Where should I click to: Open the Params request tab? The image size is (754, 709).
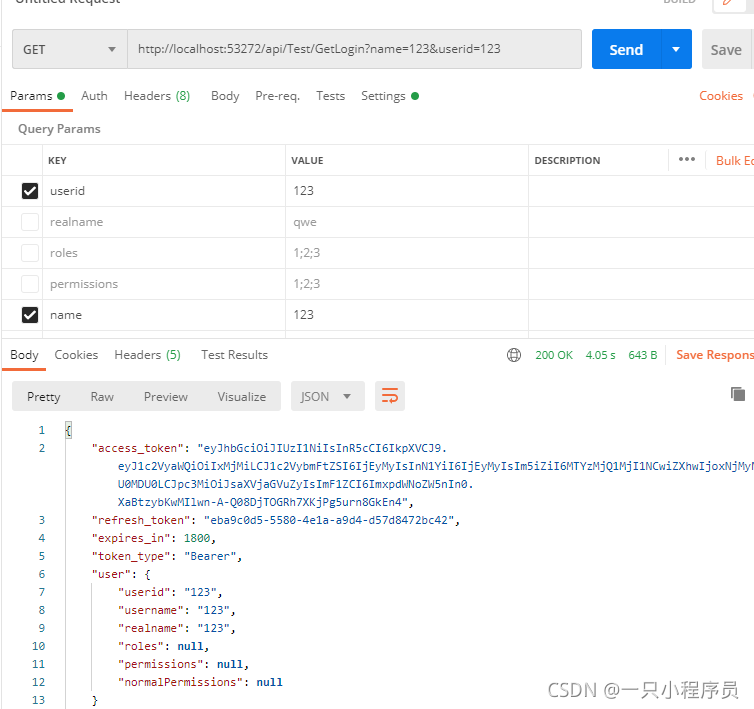click(37, 96)
